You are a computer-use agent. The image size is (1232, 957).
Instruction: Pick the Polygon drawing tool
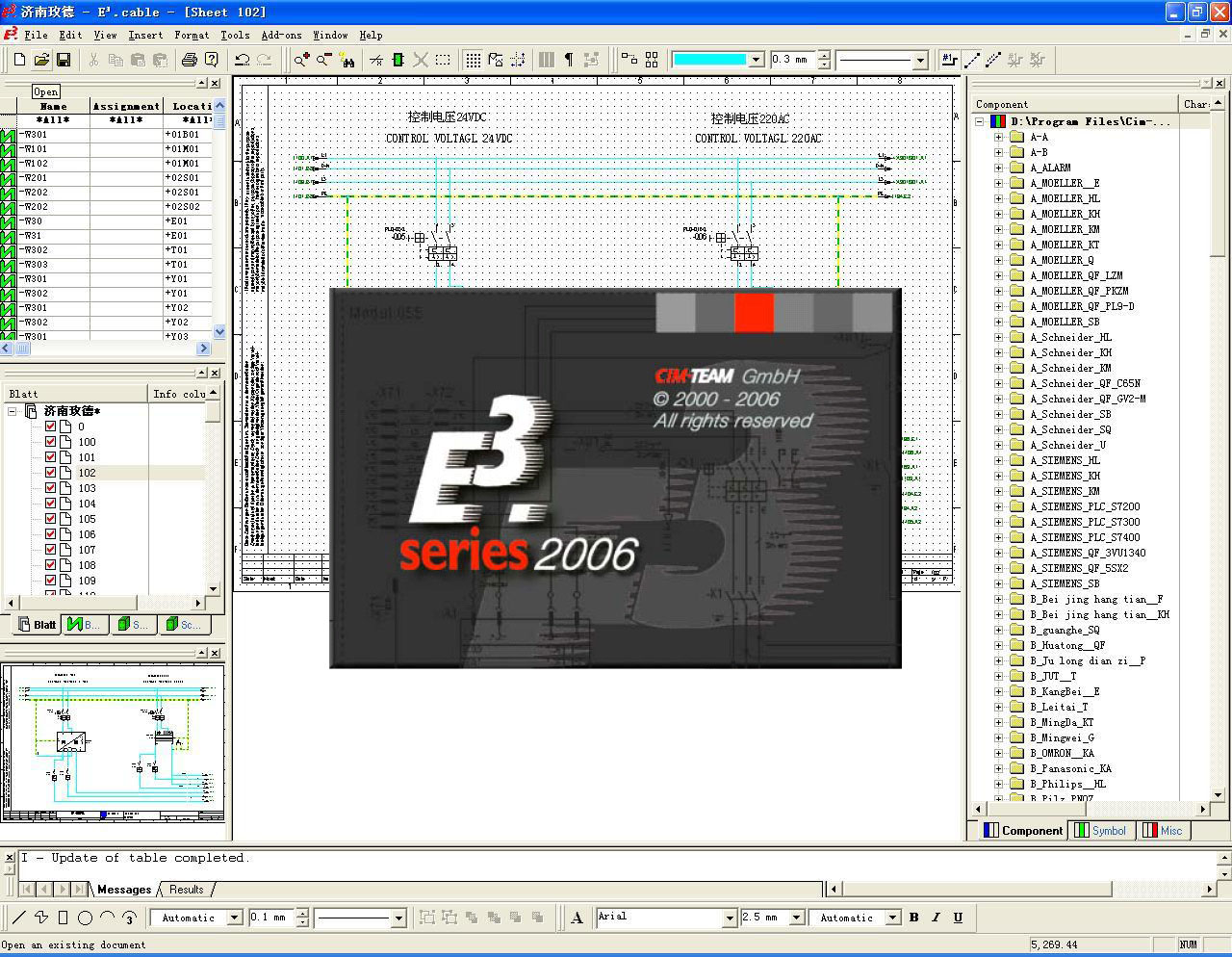(x=41, y=918)
